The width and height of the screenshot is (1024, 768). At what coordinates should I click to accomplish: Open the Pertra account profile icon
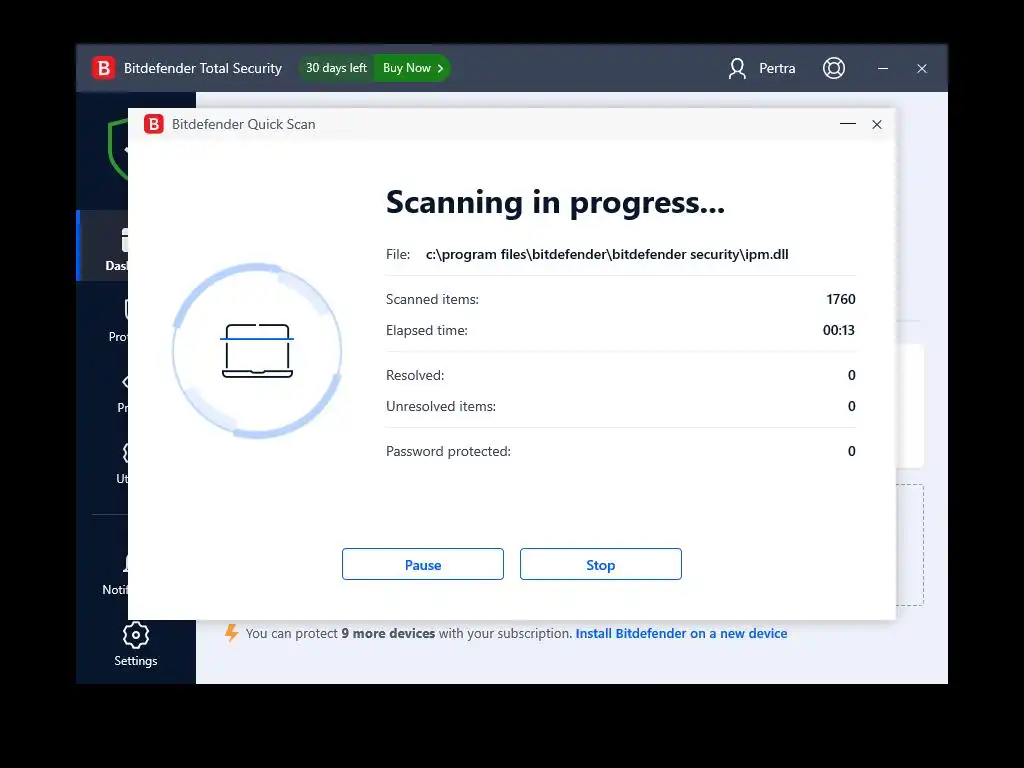(x=737, y=68)
